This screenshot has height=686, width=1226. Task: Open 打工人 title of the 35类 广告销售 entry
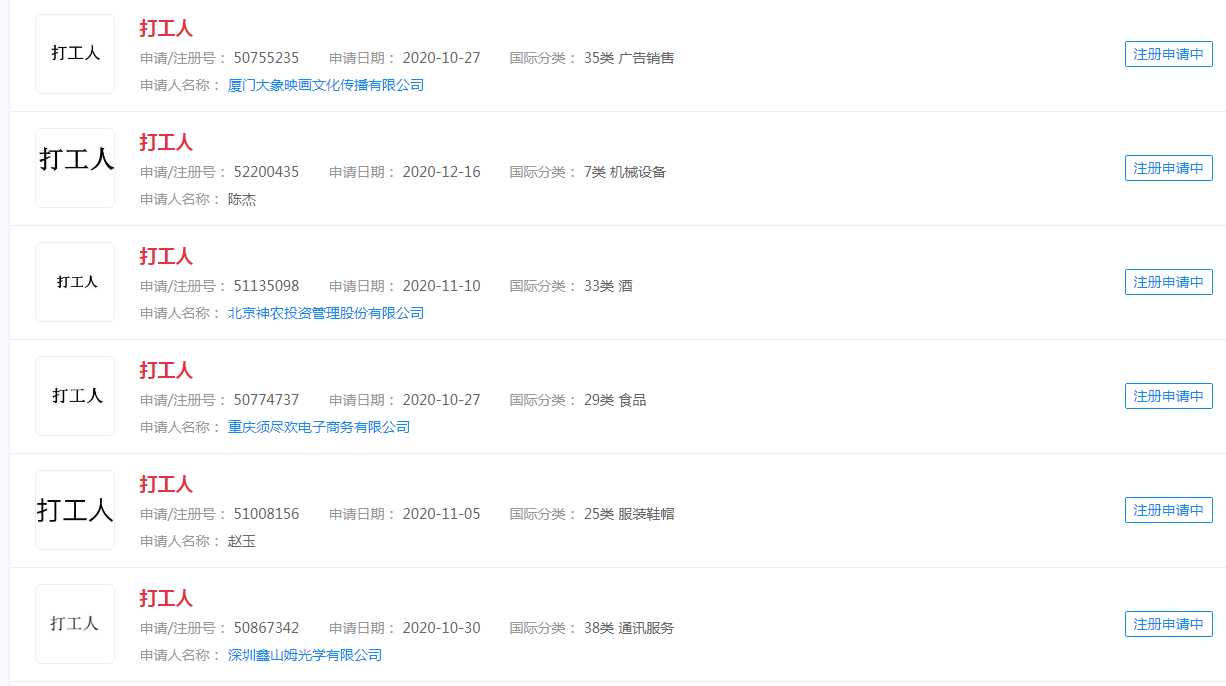point(166,28)
